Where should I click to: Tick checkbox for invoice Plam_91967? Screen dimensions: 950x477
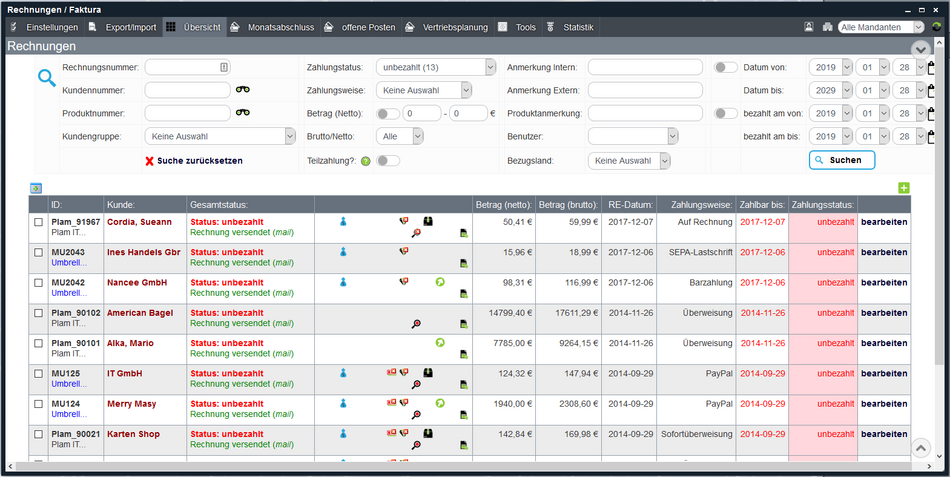(x=38, y=222)
